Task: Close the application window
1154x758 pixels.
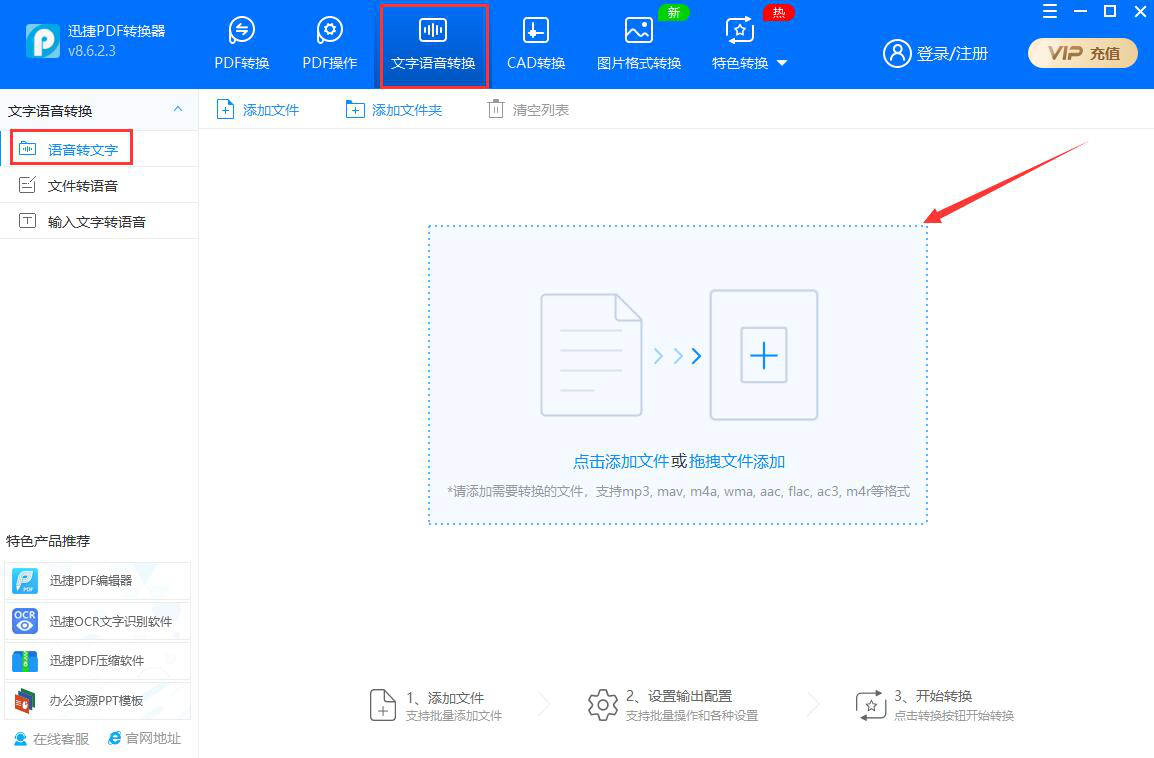Action: [x=1140, y=11]
